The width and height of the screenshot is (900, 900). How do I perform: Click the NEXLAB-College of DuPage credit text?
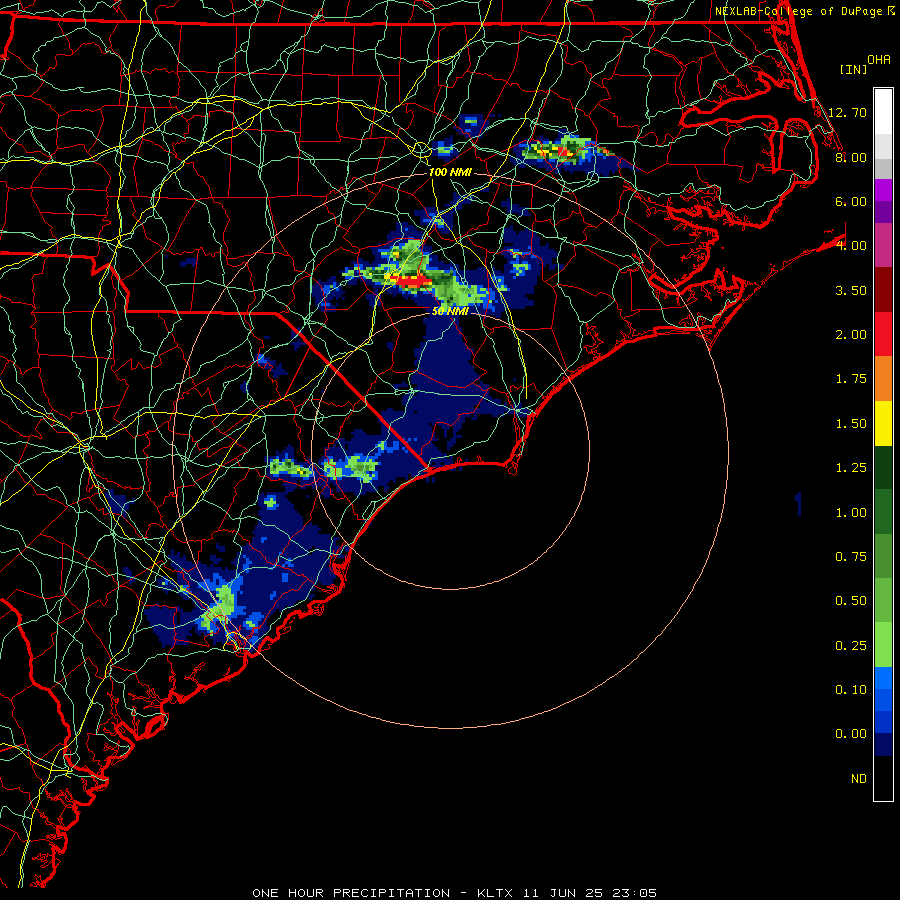point(799,11)
